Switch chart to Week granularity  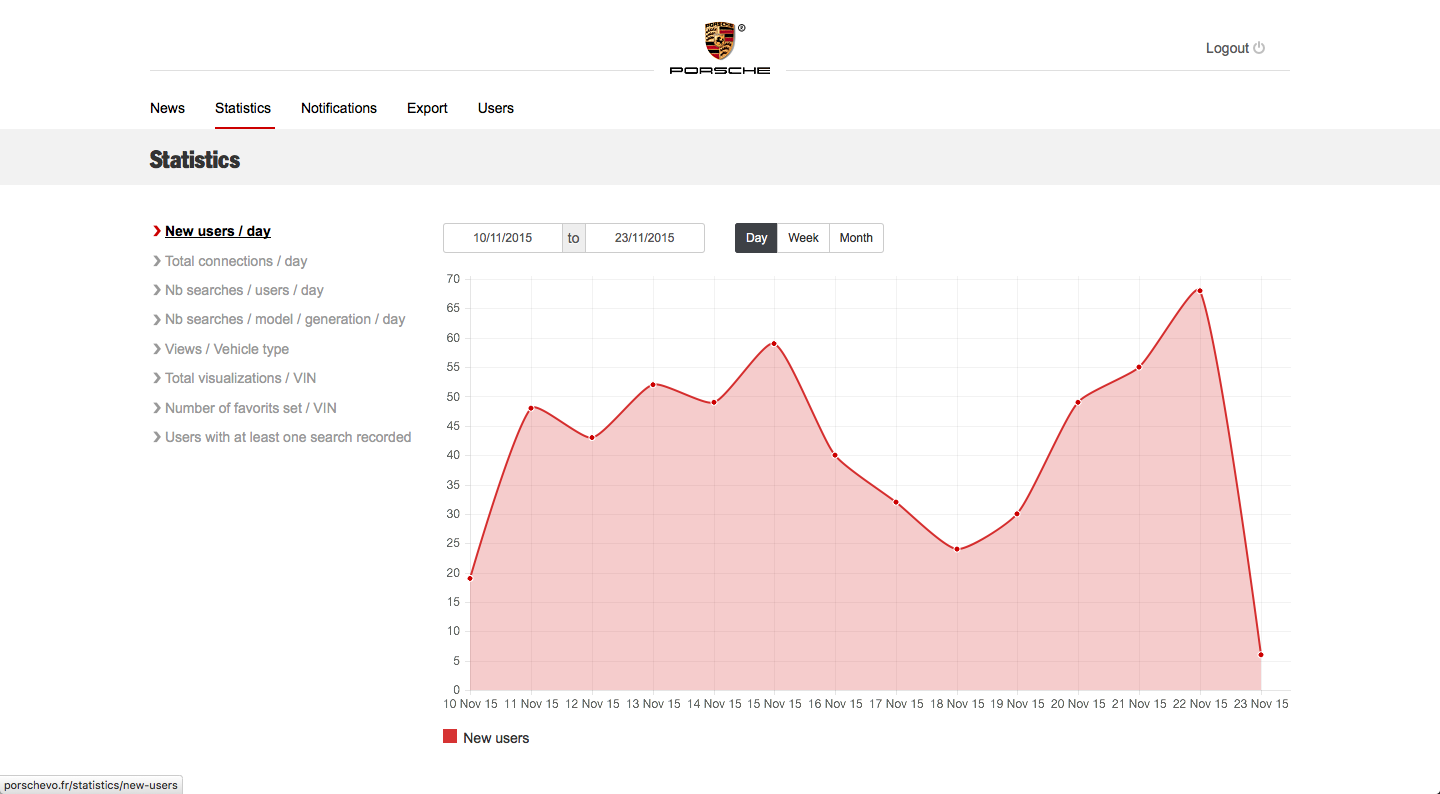click(803, 238)
